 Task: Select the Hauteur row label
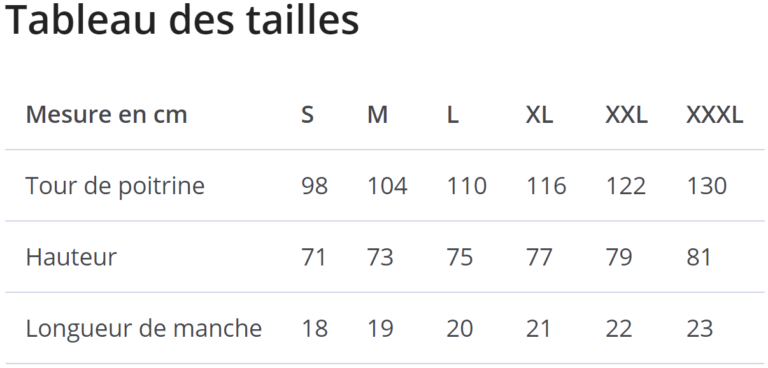[x=72, y=257]
